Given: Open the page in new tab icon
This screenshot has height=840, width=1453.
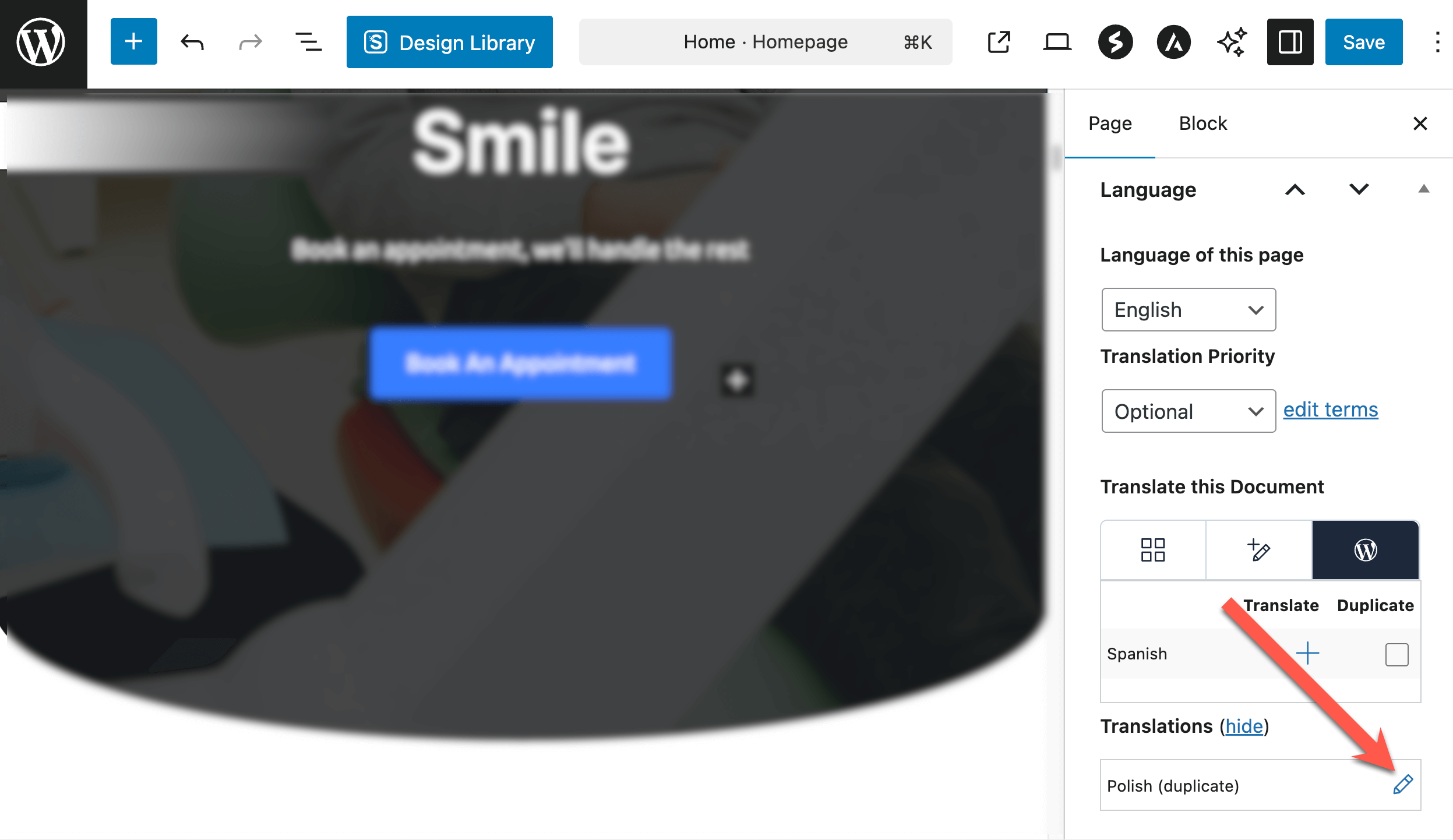Looking at the screenshot, I should pos(999,42).
